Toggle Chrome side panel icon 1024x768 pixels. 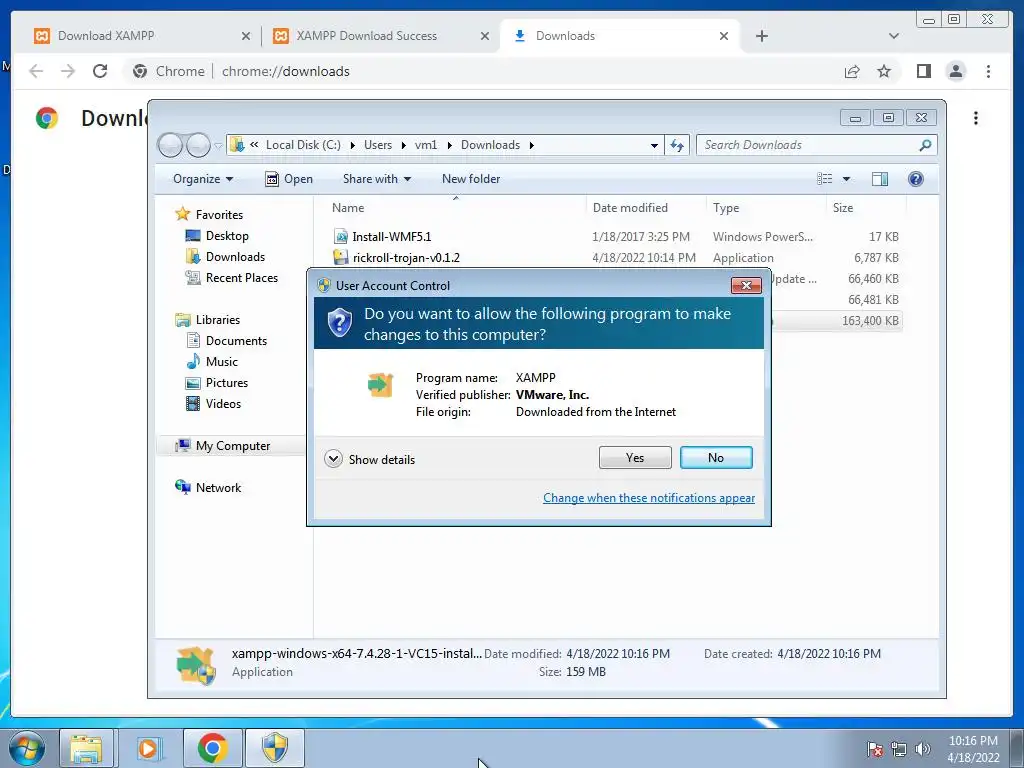[x=923, y=71]
